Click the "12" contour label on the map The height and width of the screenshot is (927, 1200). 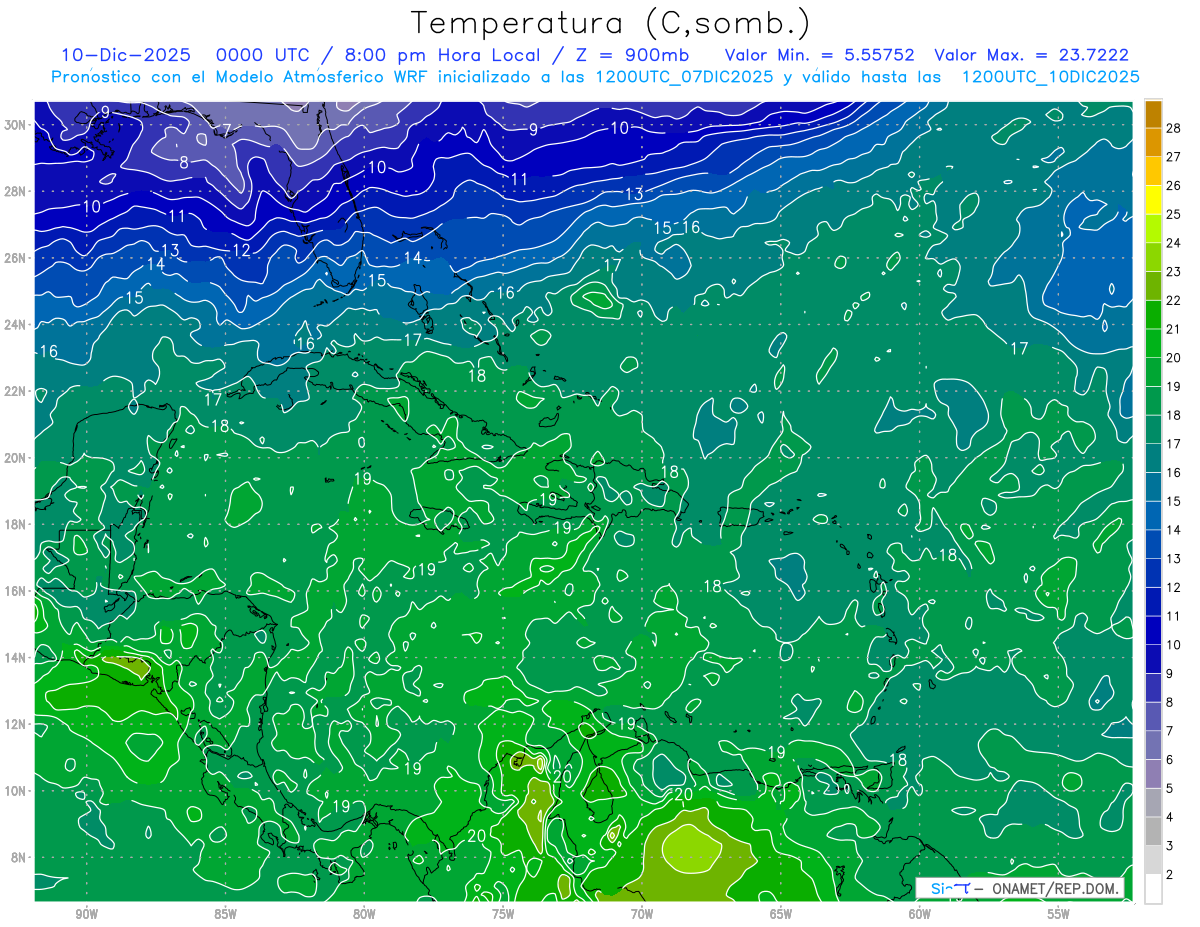[242, 250]
